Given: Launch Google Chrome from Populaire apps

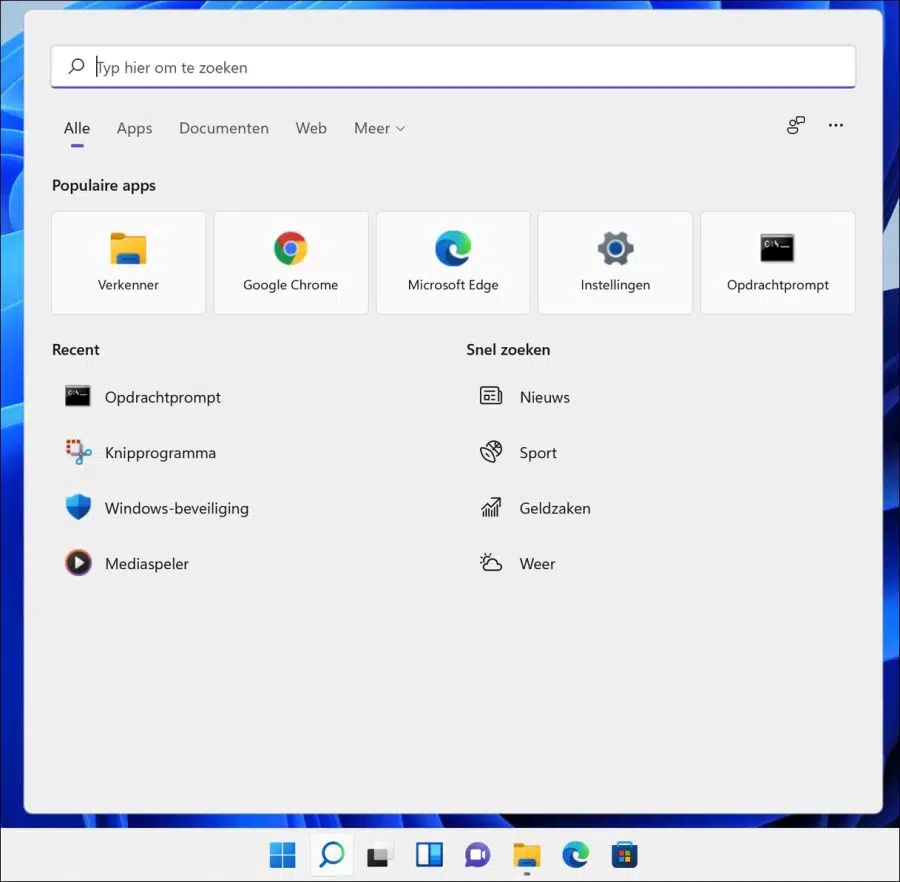Looking at the screenshot, I should pos(291,263).
